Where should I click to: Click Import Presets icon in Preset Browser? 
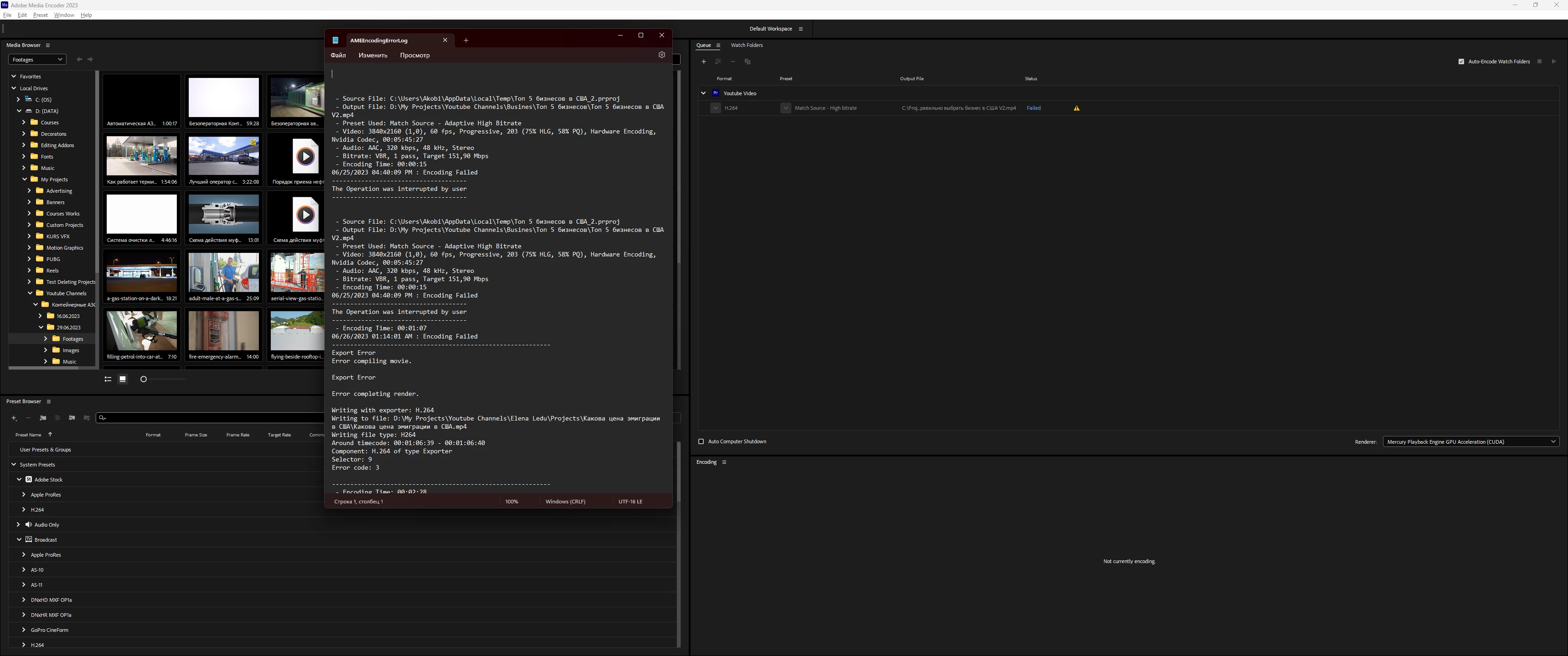pos(72,418)
